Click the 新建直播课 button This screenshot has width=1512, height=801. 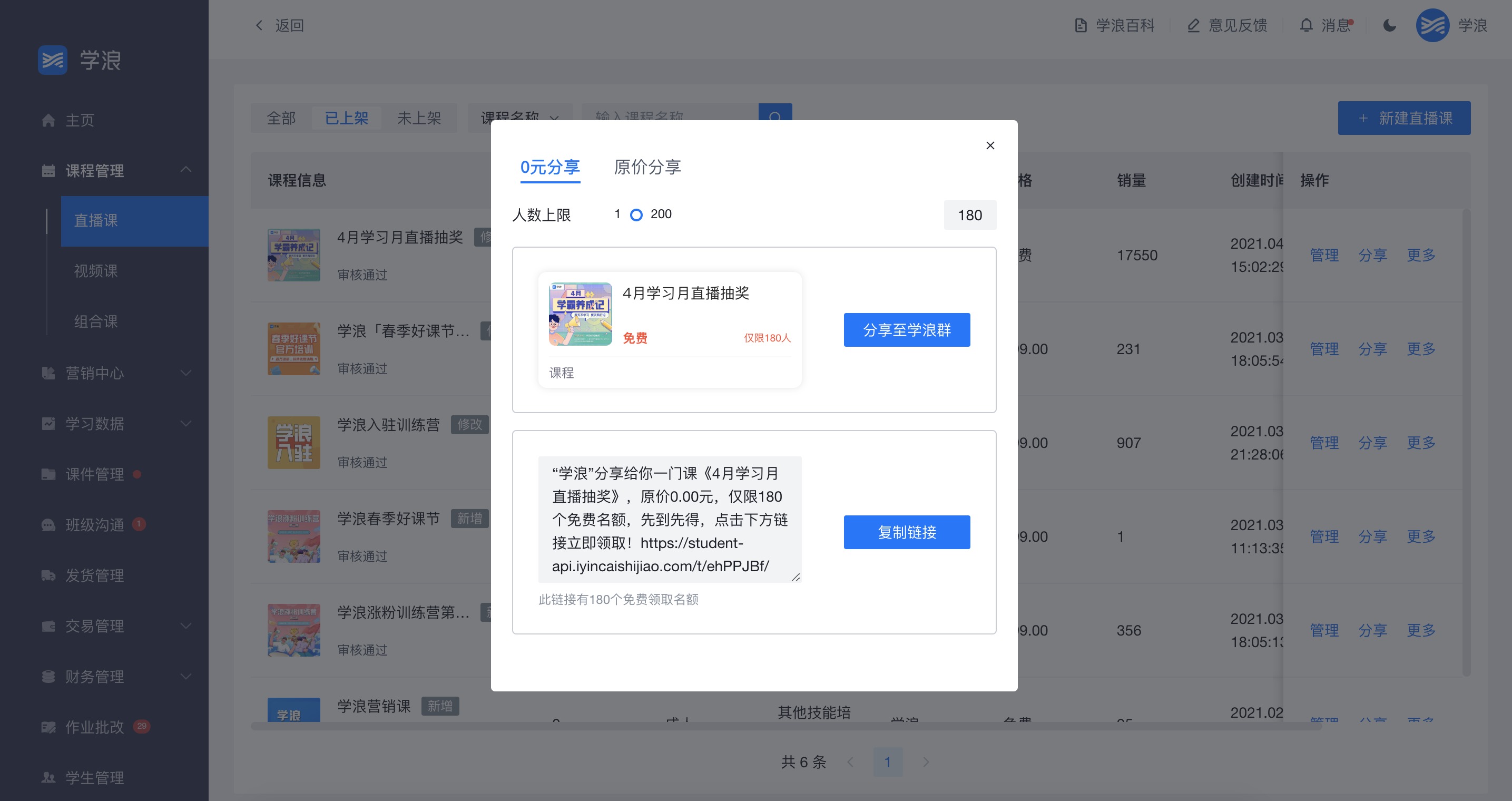pos(1404,118)
